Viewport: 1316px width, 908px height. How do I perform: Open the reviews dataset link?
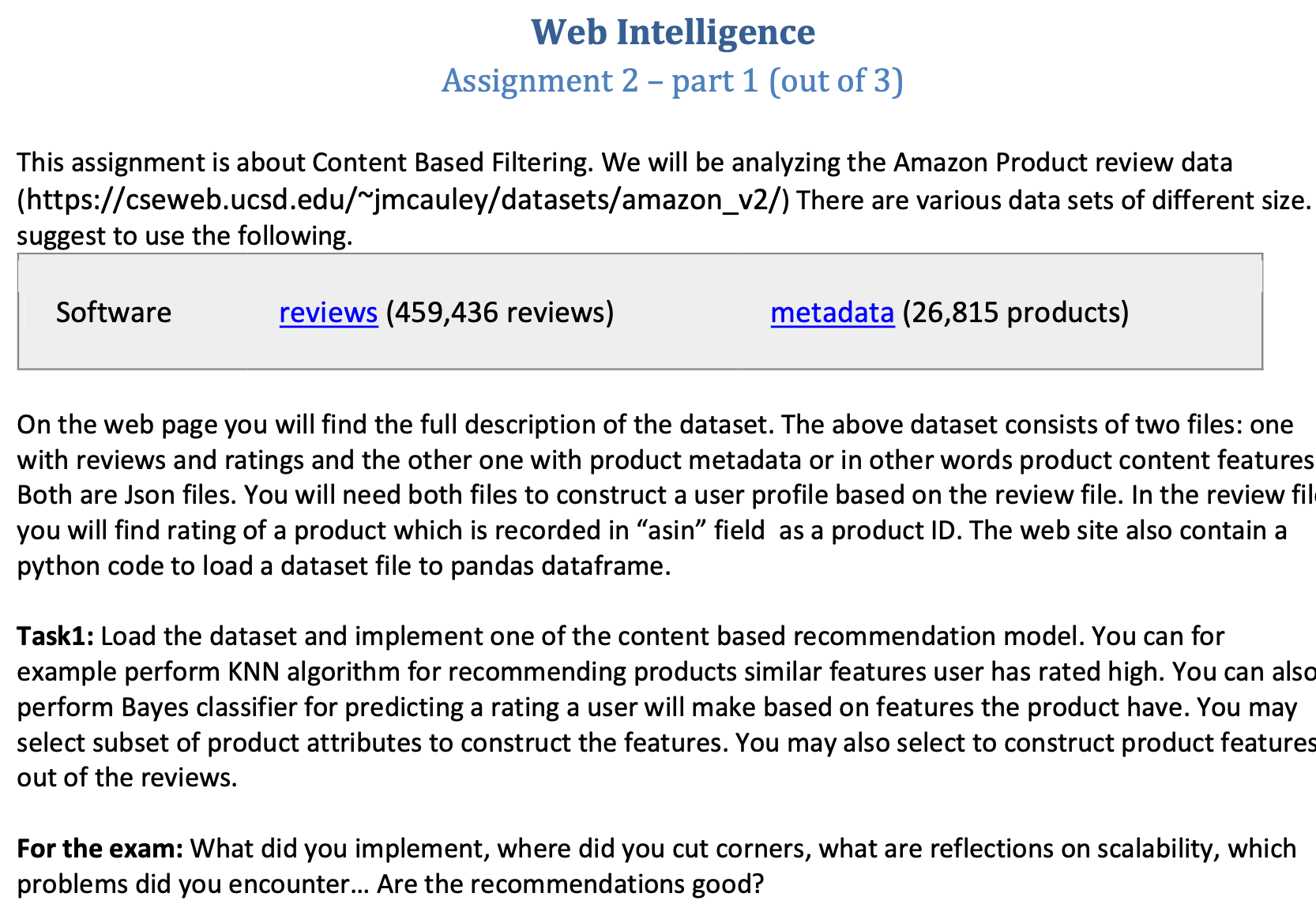(329, 313)
